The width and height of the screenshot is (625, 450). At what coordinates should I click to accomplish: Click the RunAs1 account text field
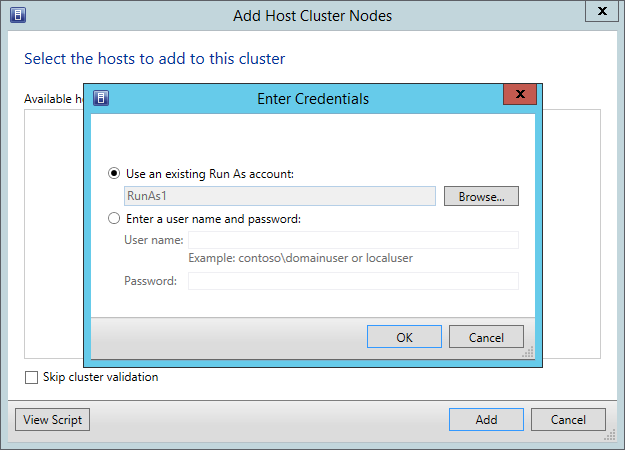(x=279, y=196)
